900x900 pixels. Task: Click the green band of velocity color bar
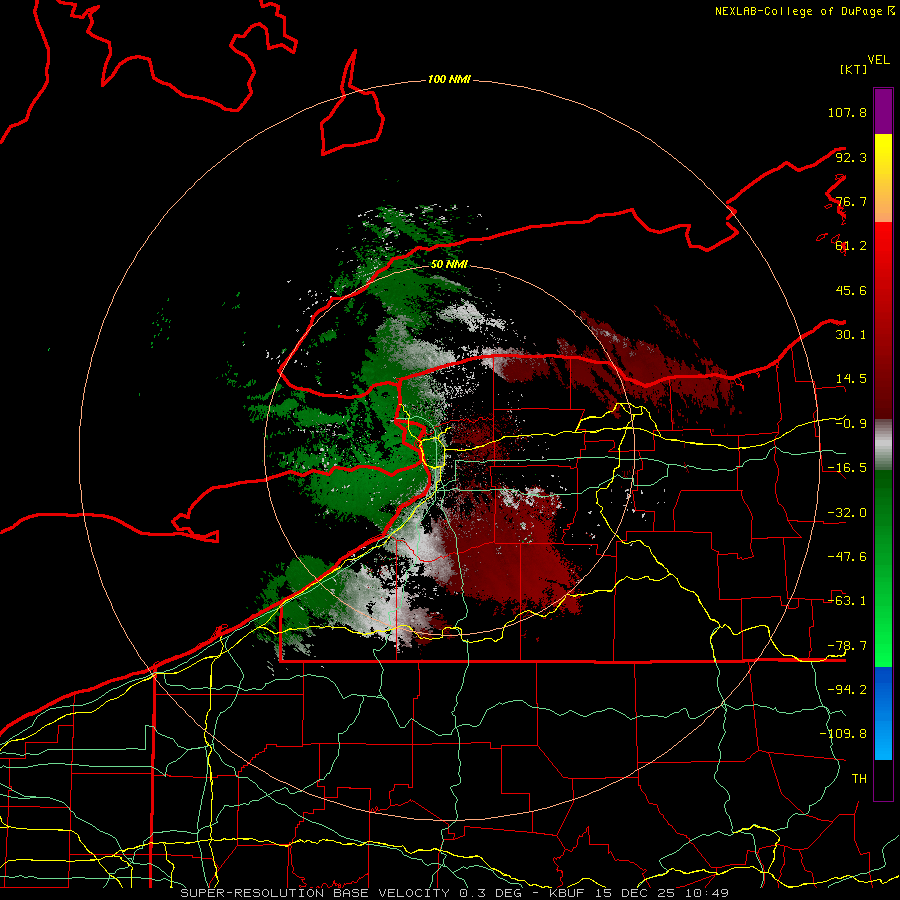click(883, 568)
